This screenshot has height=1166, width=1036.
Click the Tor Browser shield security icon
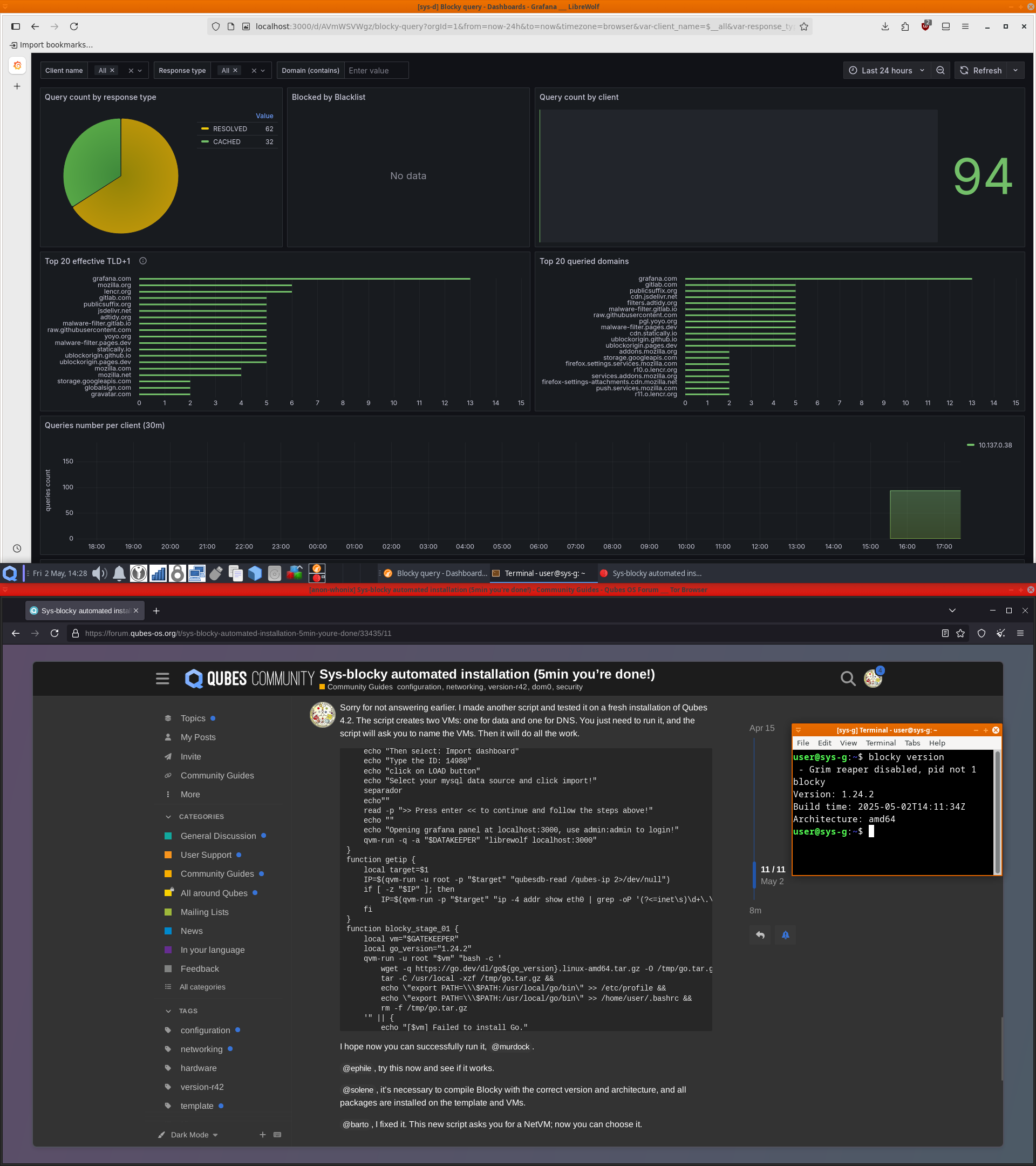point(982,633)
